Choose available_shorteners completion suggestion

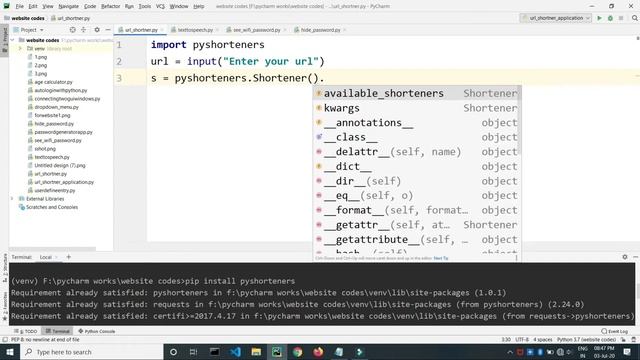click(x=416, y=93)
